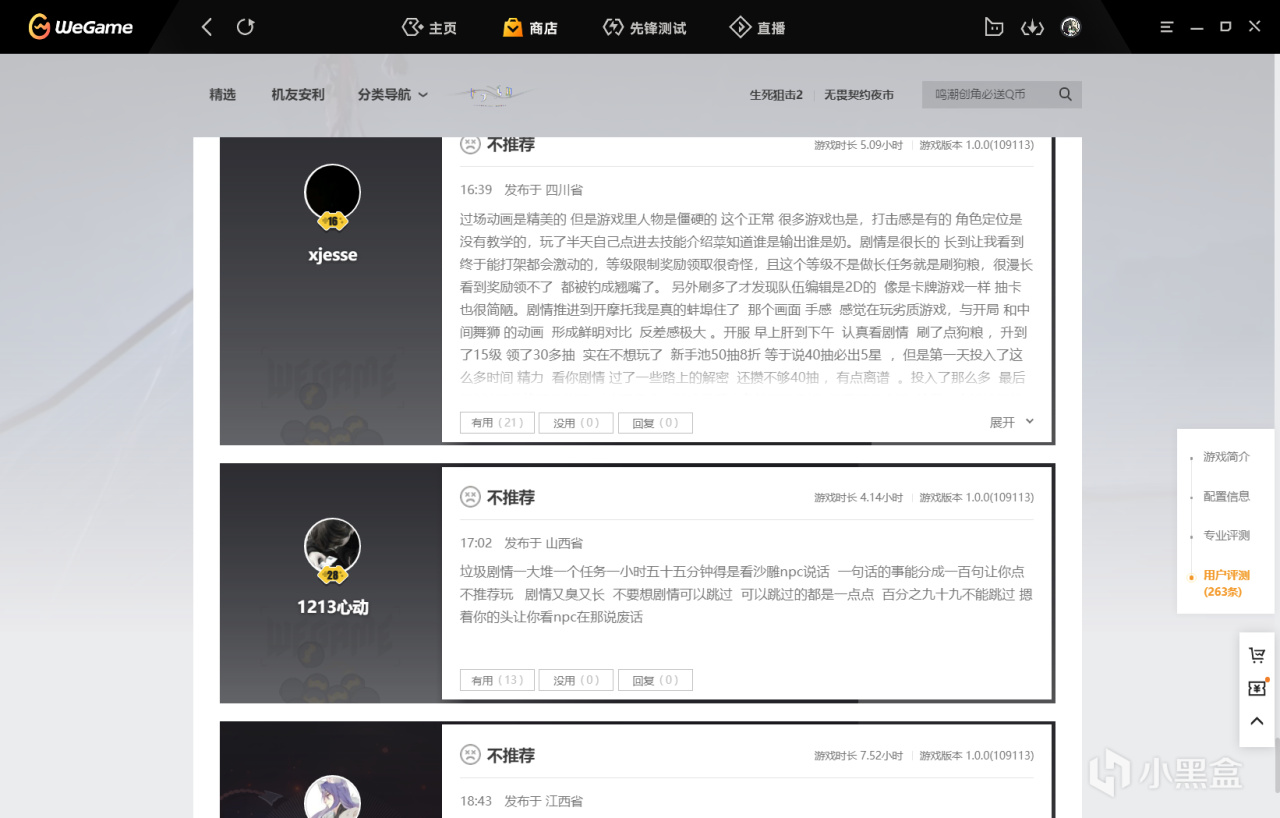This screenshot has height=818, width=1280.
Task: Mark 1213心动's review as 没用
Action: (x=576, y=680)
